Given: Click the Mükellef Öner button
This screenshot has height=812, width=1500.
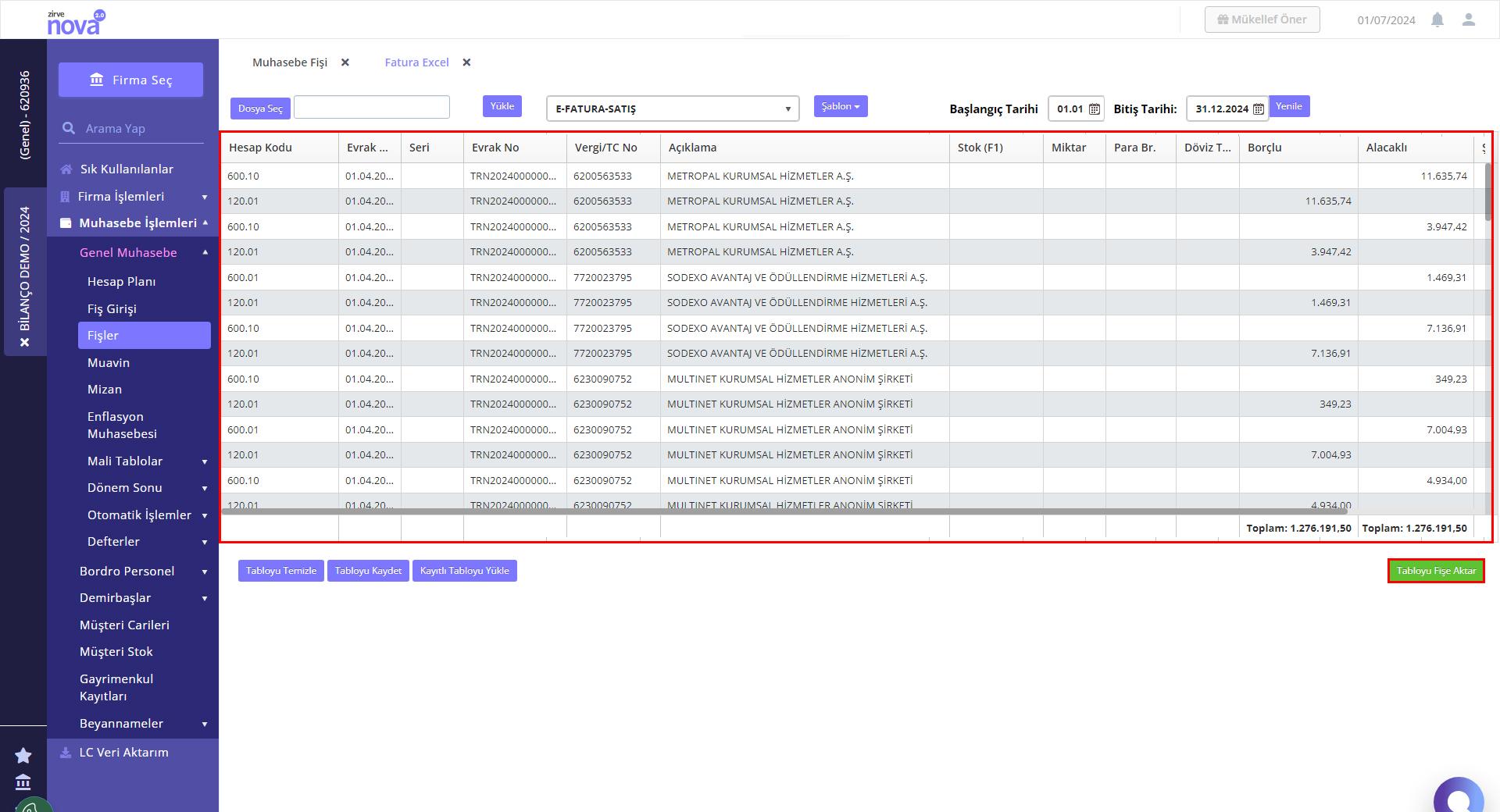Looking at the screenshot, I should [1262, 20].
